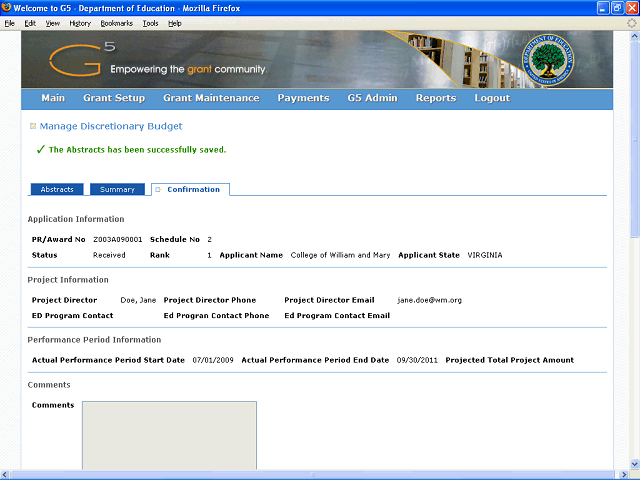Click applicant state VIRGINIA
This screenshot has width=640, height=480.
pos(485,255)
